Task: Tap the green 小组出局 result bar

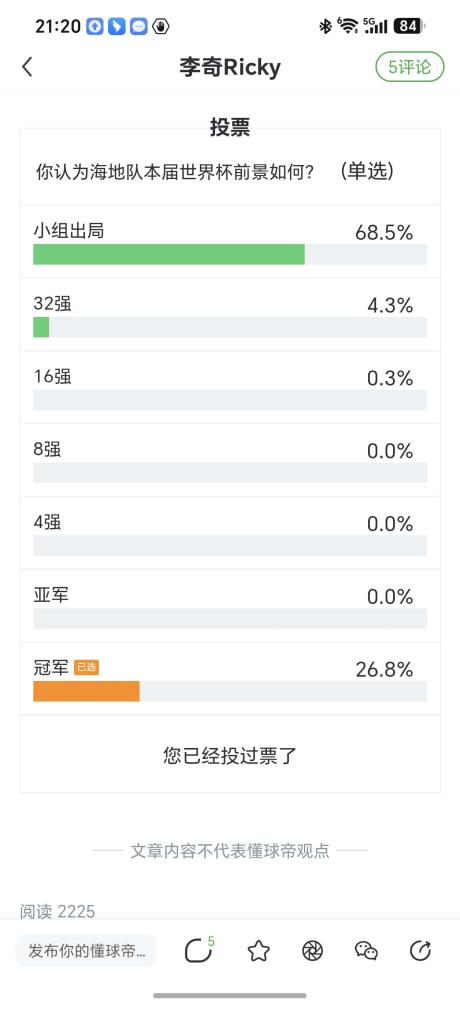Action: (169, 254)
